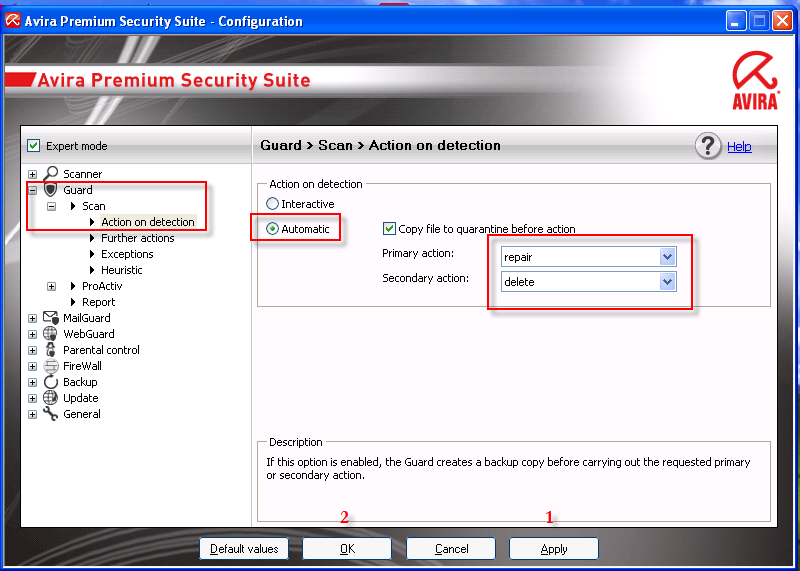Uncheck Copy file to quarantine before action
Image resolution: width=800 pixels, height=571 pixels.
[389, 229]
